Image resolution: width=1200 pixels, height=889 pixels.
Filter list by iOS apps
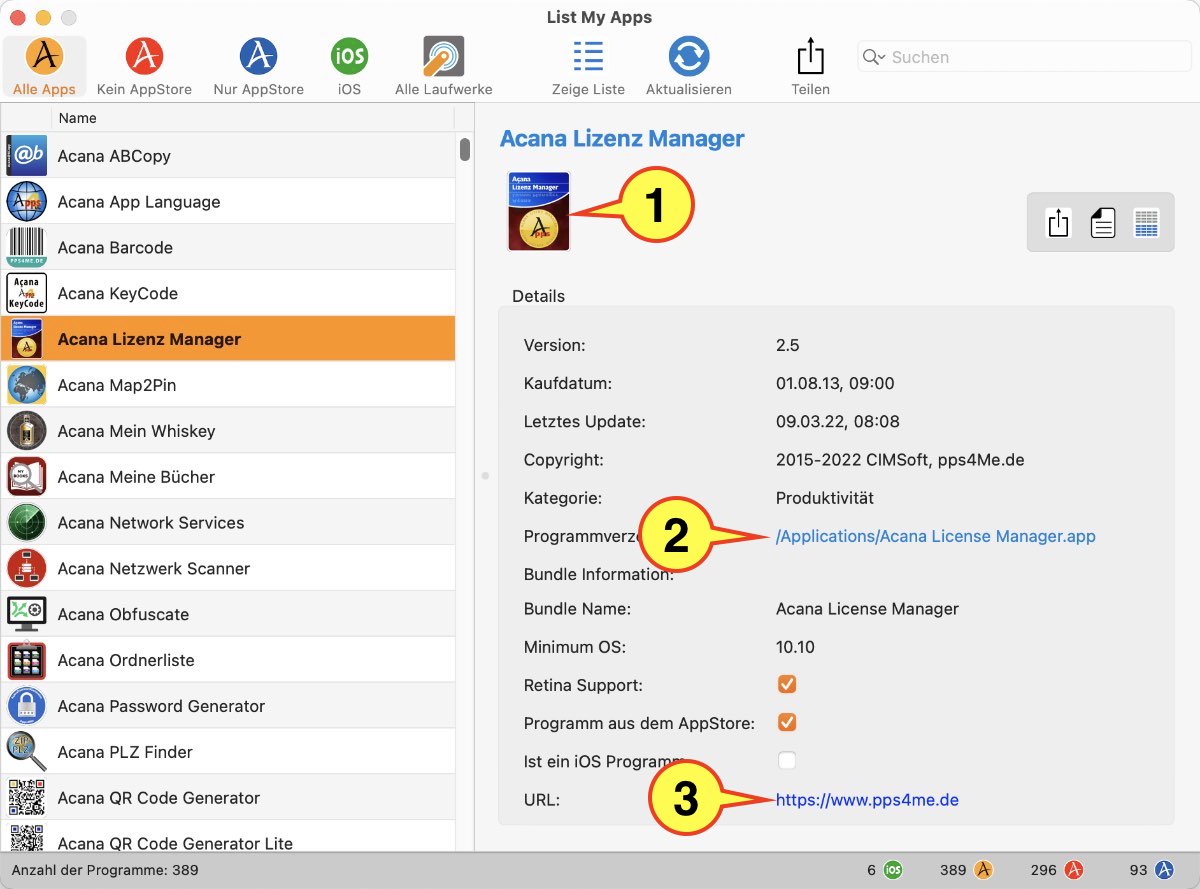(x=349, y=67)
